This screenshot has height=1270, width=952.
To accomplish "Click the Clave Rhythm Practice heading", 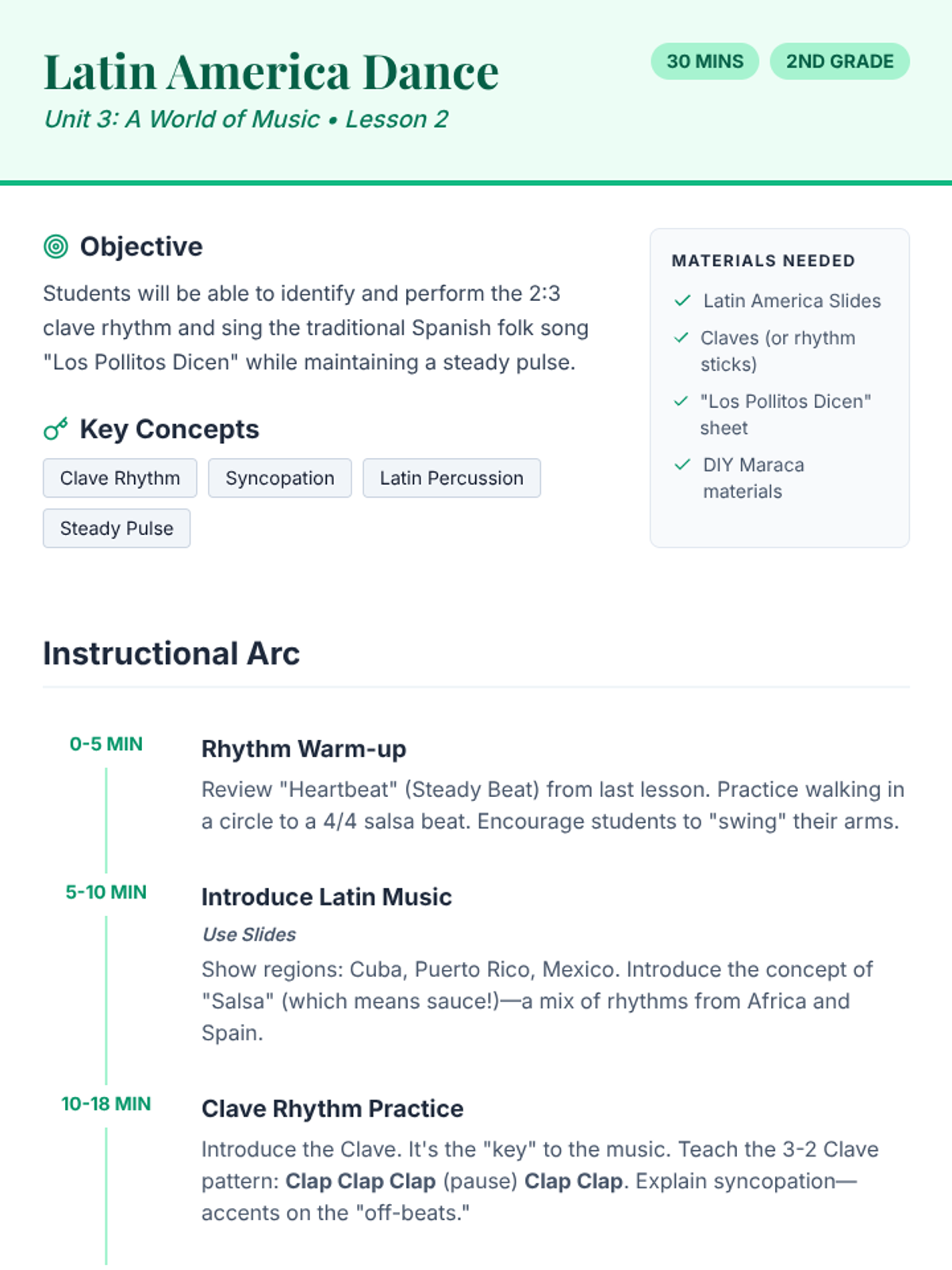I will coord(332,1109).
